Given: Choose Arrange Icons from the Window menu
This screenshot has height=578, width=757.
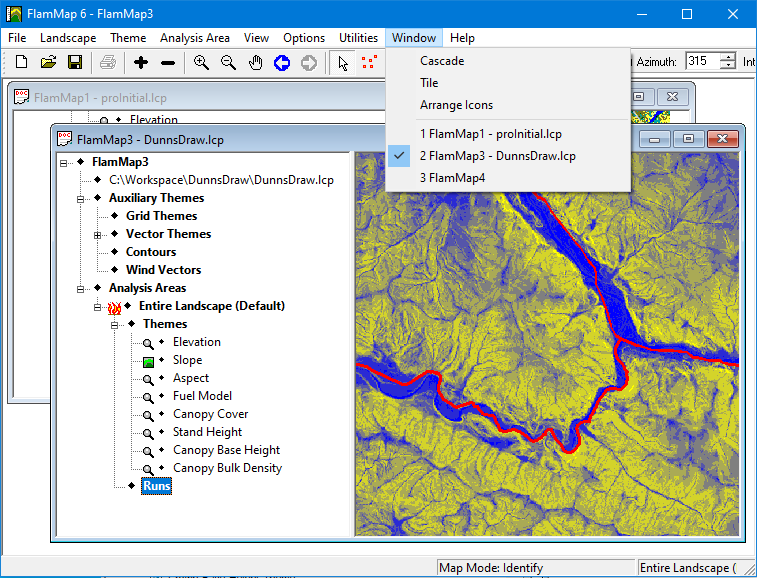Looking at the screenshot, I should click(508, 105).
